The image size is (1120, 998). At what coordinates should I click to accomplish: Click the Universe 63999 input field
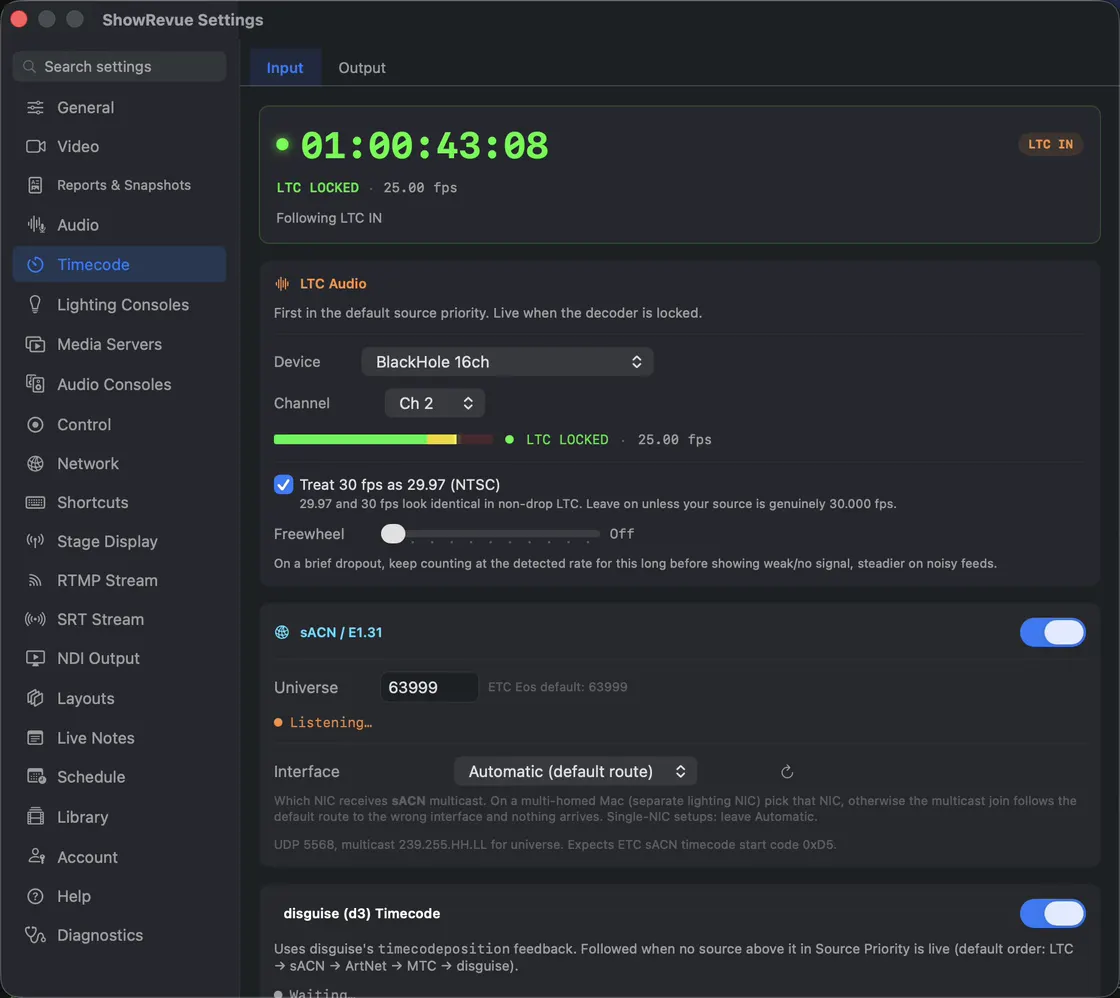(x=429, y=687)
